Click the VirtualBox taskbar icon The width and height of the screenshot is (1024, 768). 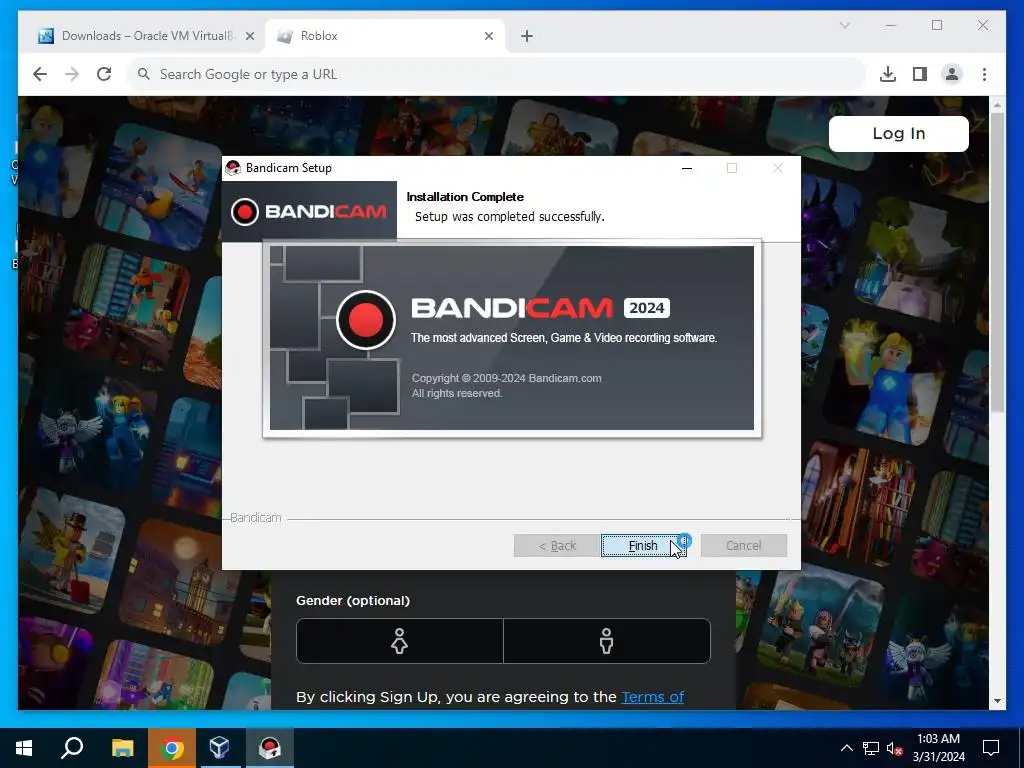pyautogui.click(x=220, y=748)
